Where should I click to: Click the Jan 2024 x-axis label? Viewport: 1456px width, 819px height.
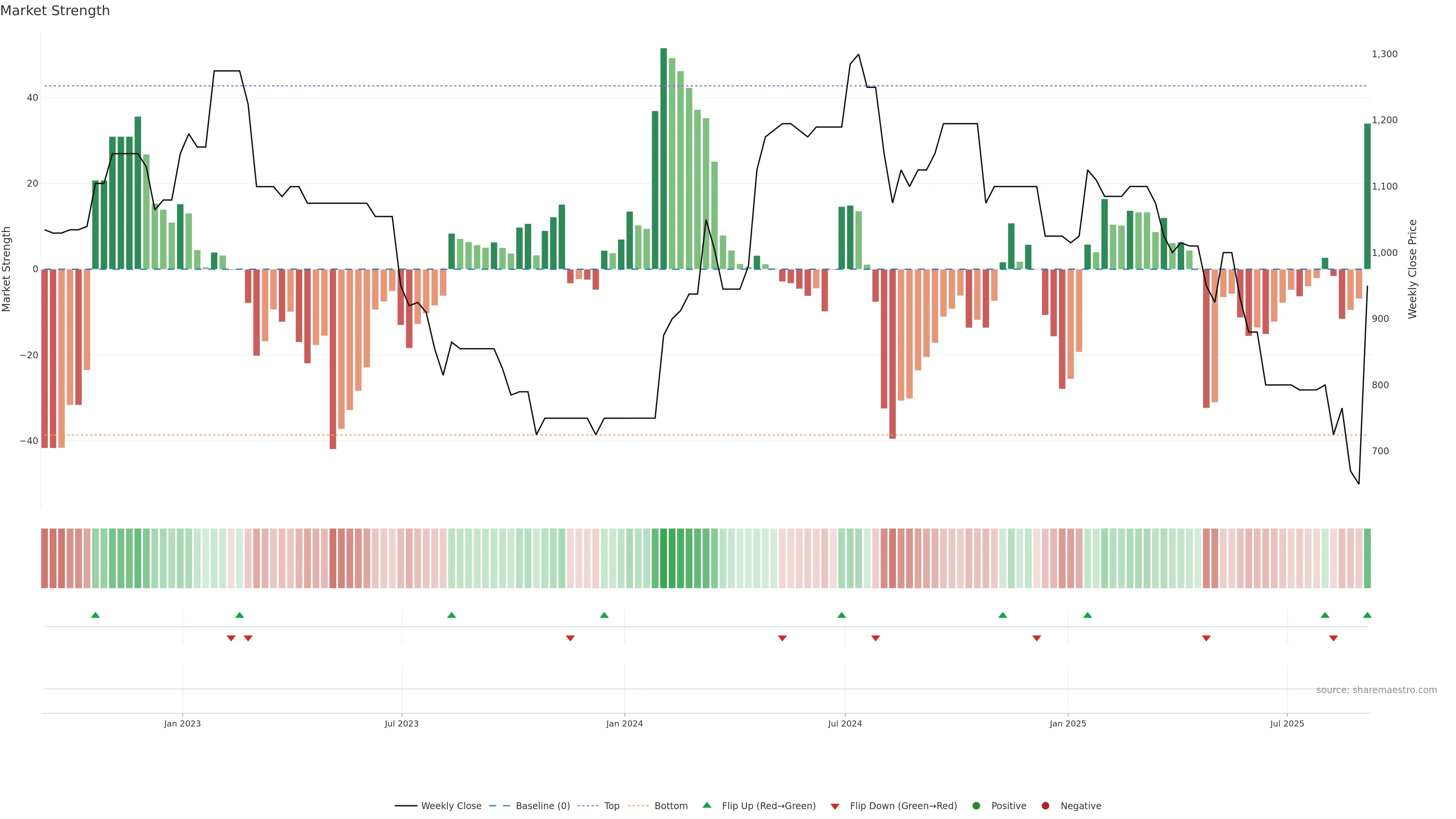click(624, 723)
